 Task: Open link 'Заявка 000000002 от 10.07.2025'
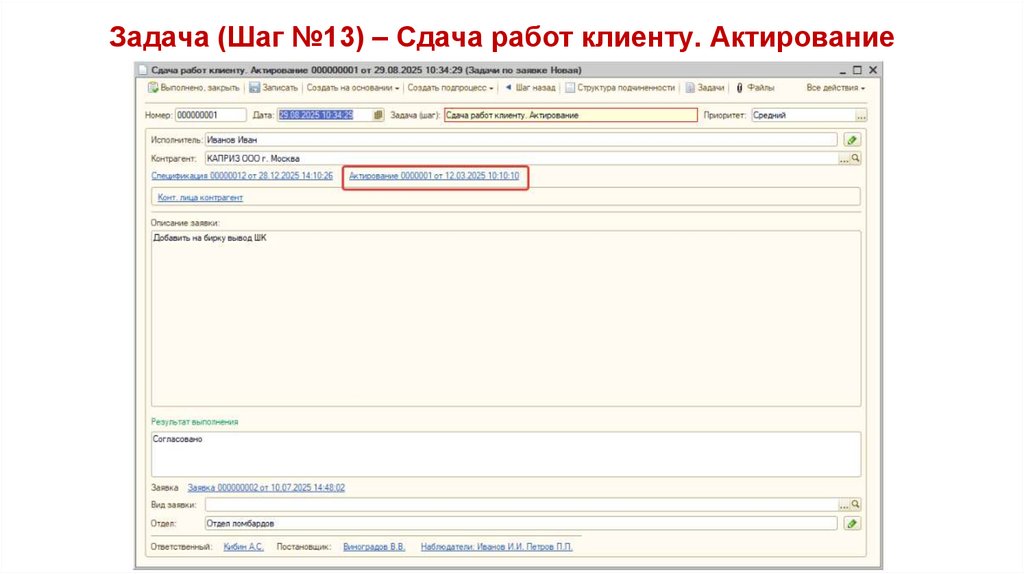pyautogui.click(x=266, y=488)
